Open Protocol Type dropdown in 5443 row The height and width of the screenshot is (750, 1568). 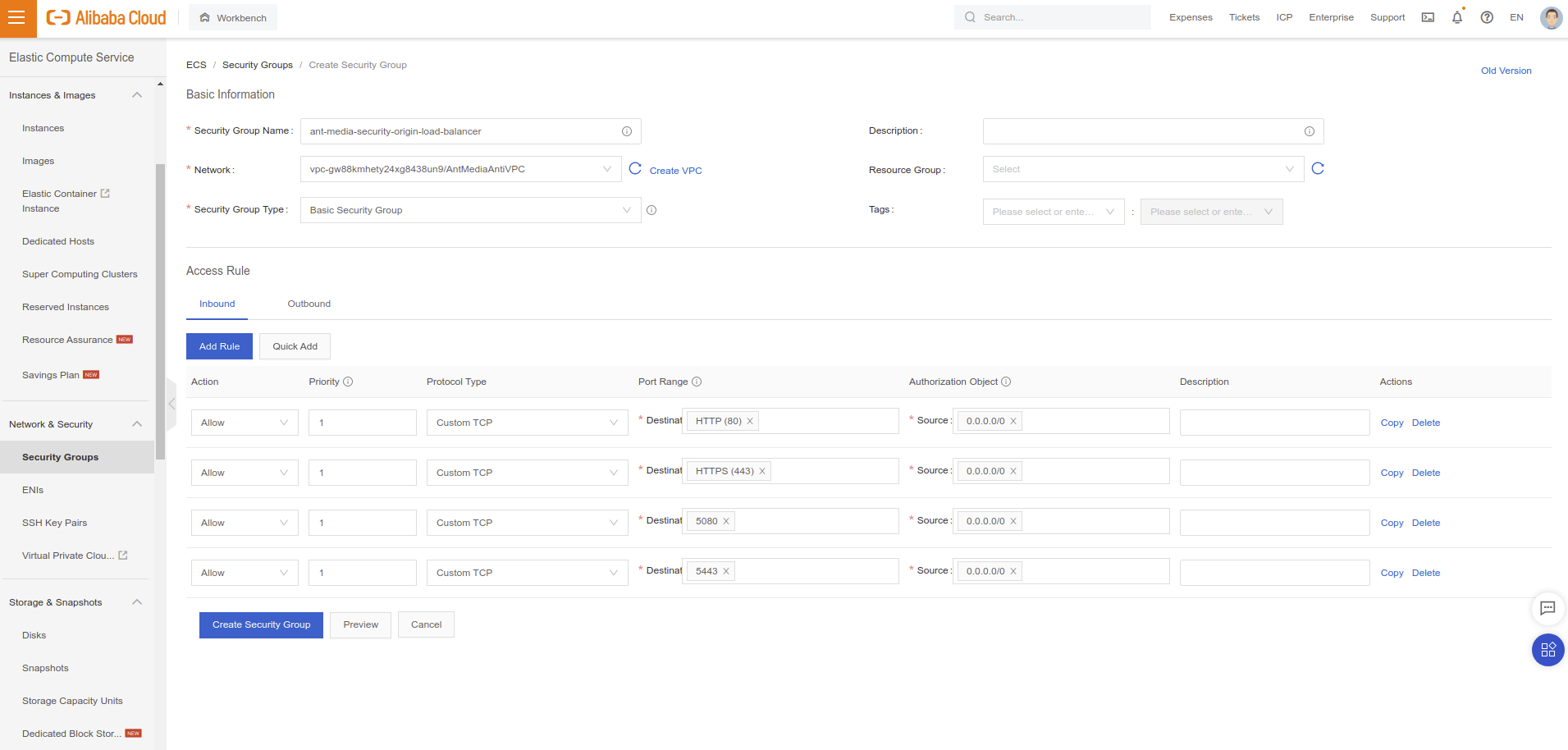tap(528, 573)
